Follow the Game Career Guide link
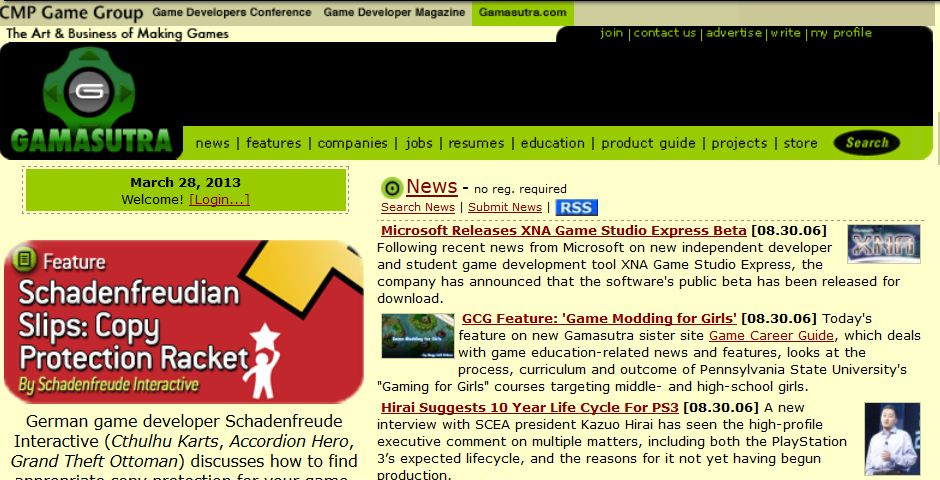This screenshot has height=480, width=940. coord(771,335)
